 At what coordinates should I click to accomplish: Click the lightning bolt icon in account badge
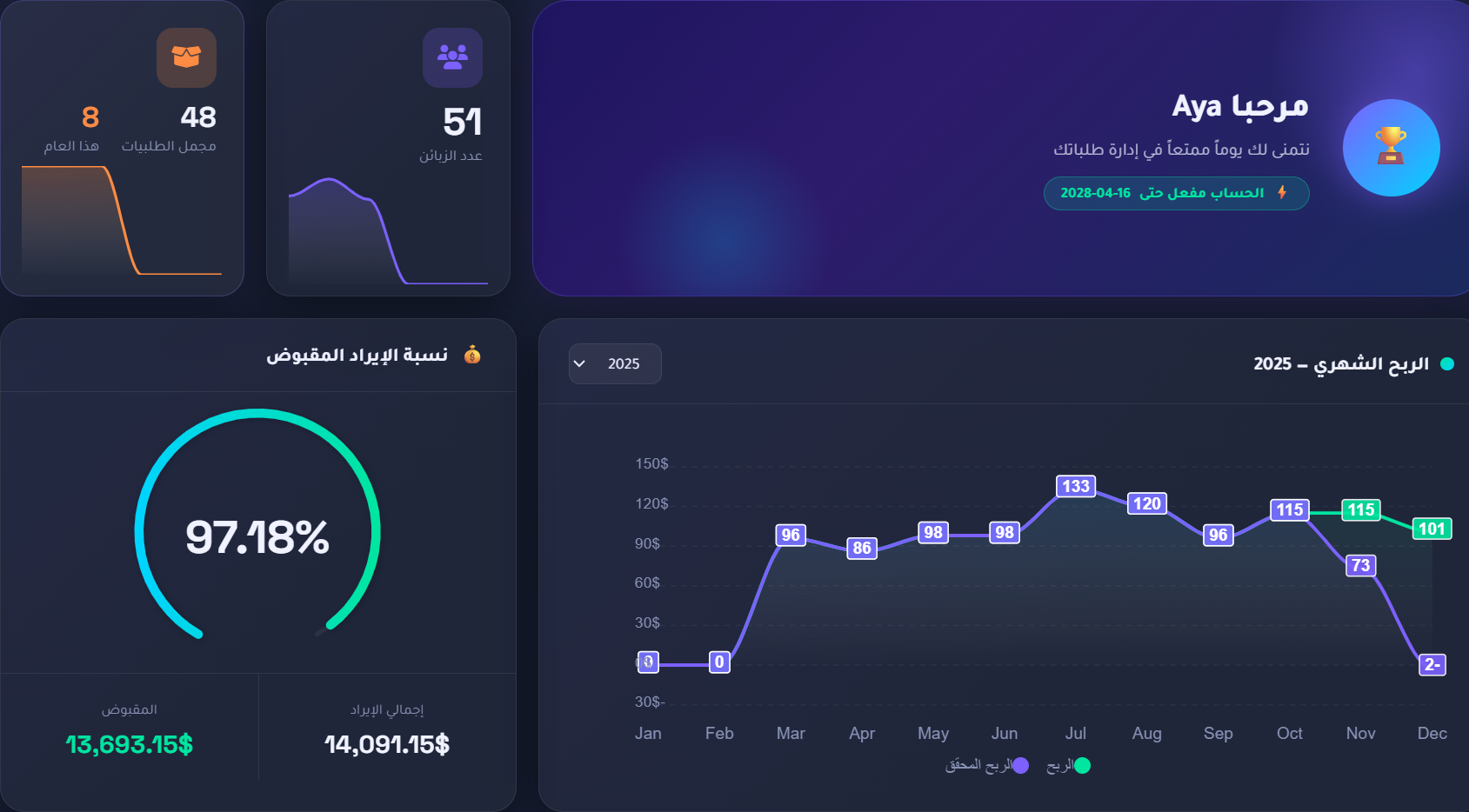point(1282,192)
